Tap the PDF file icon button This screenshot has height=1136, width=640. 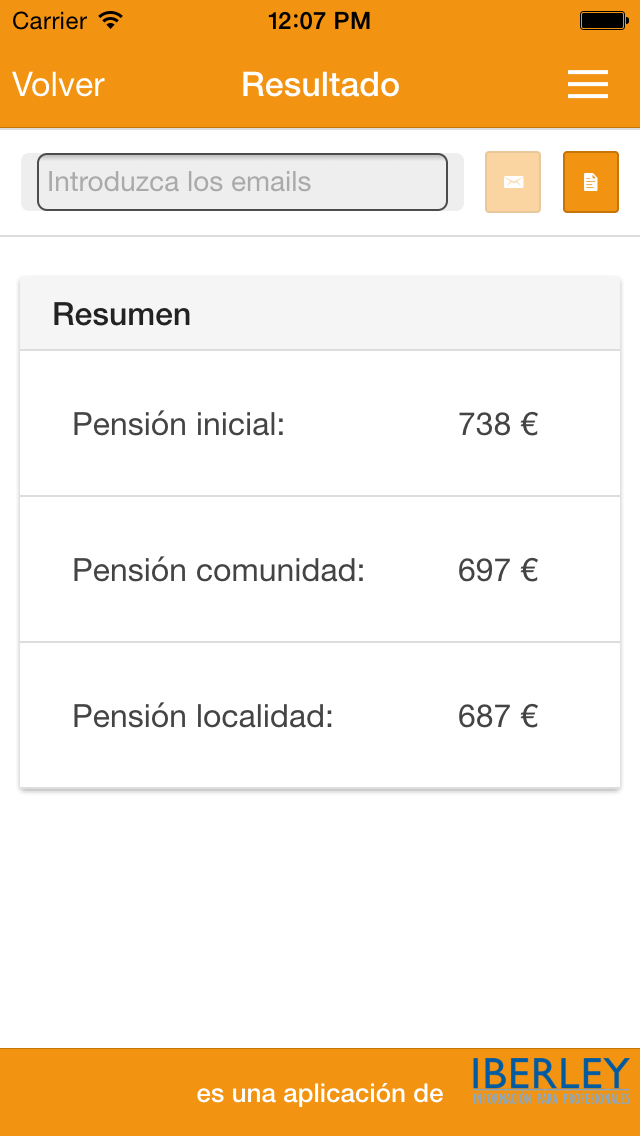tap(590, 182)
